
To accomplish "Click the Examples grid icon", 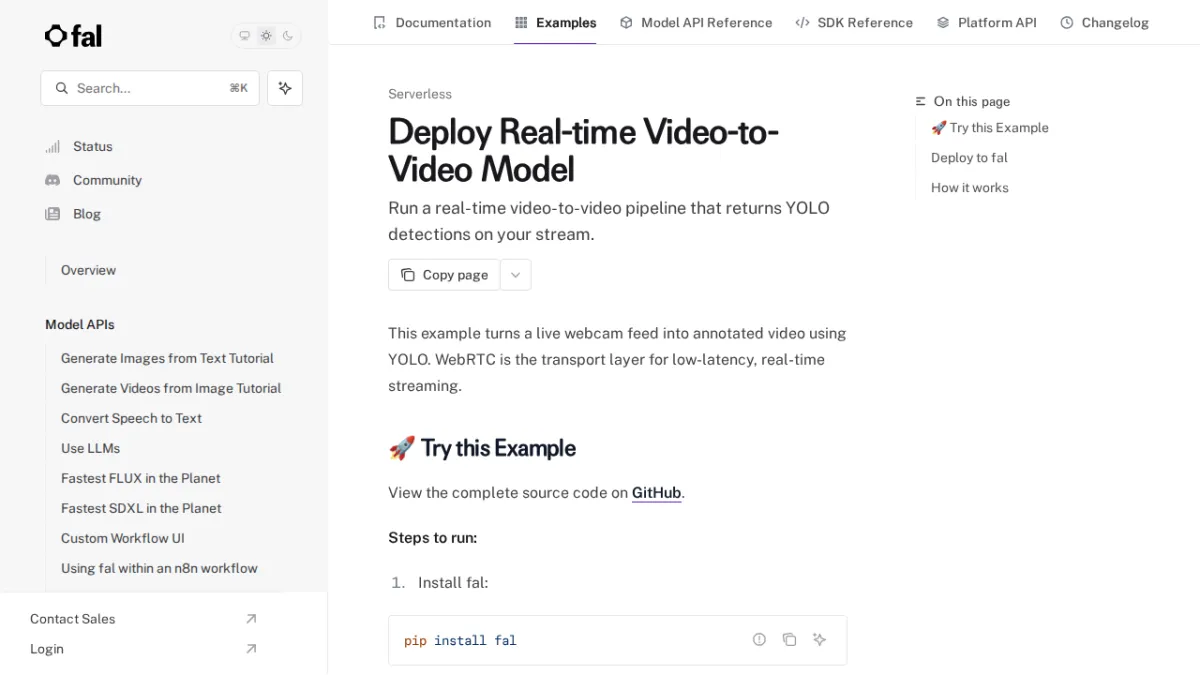I will (x=521, y=22).
